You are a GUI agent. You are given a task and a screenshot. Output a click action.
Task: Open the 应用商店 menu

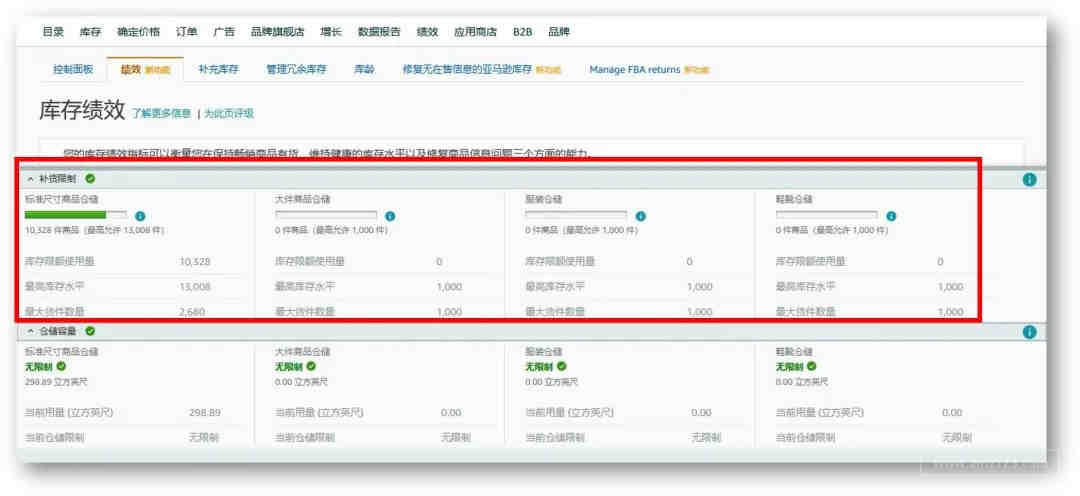pos(475,32)
